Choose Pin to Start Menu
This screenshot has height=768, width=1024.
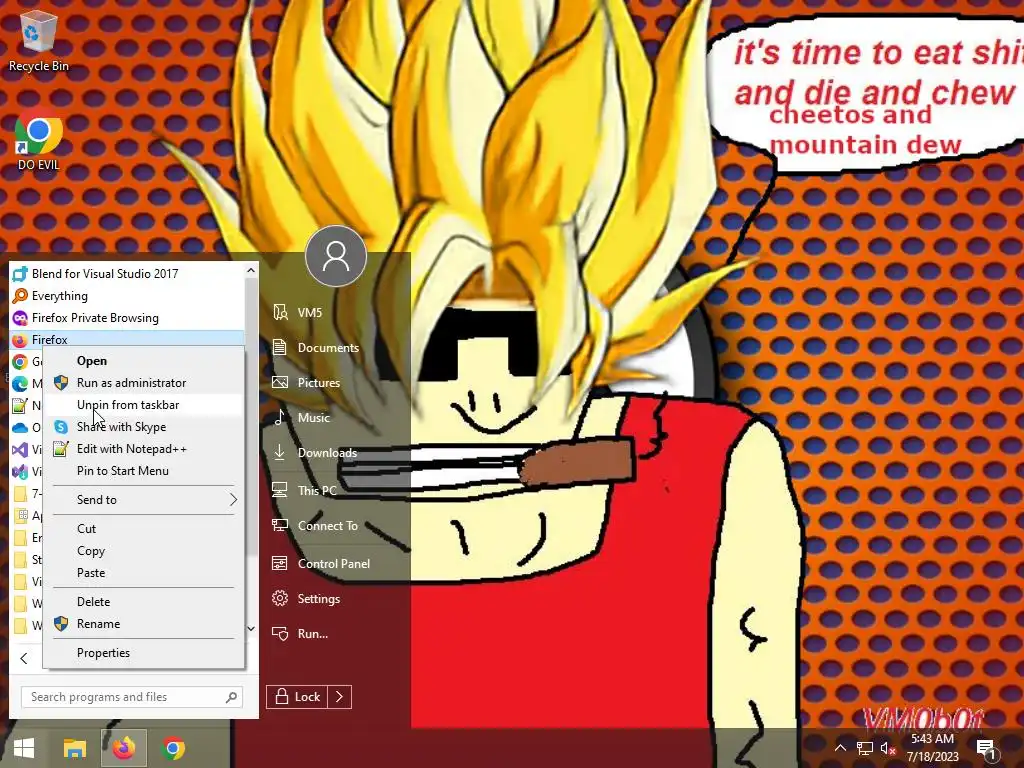[144, 471]
